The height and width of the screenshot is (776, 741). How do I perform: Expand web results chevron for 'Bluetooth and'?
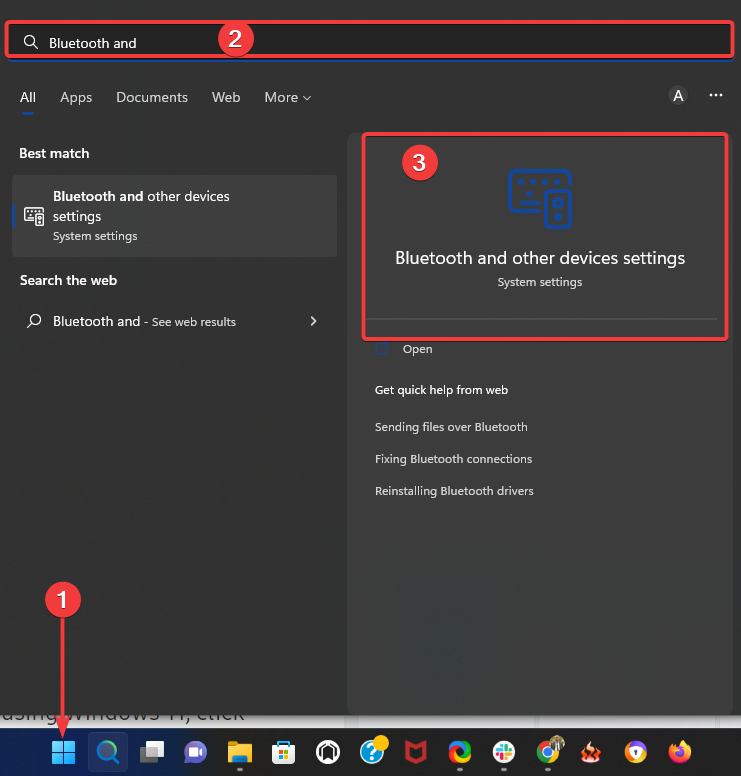[313, 321]
